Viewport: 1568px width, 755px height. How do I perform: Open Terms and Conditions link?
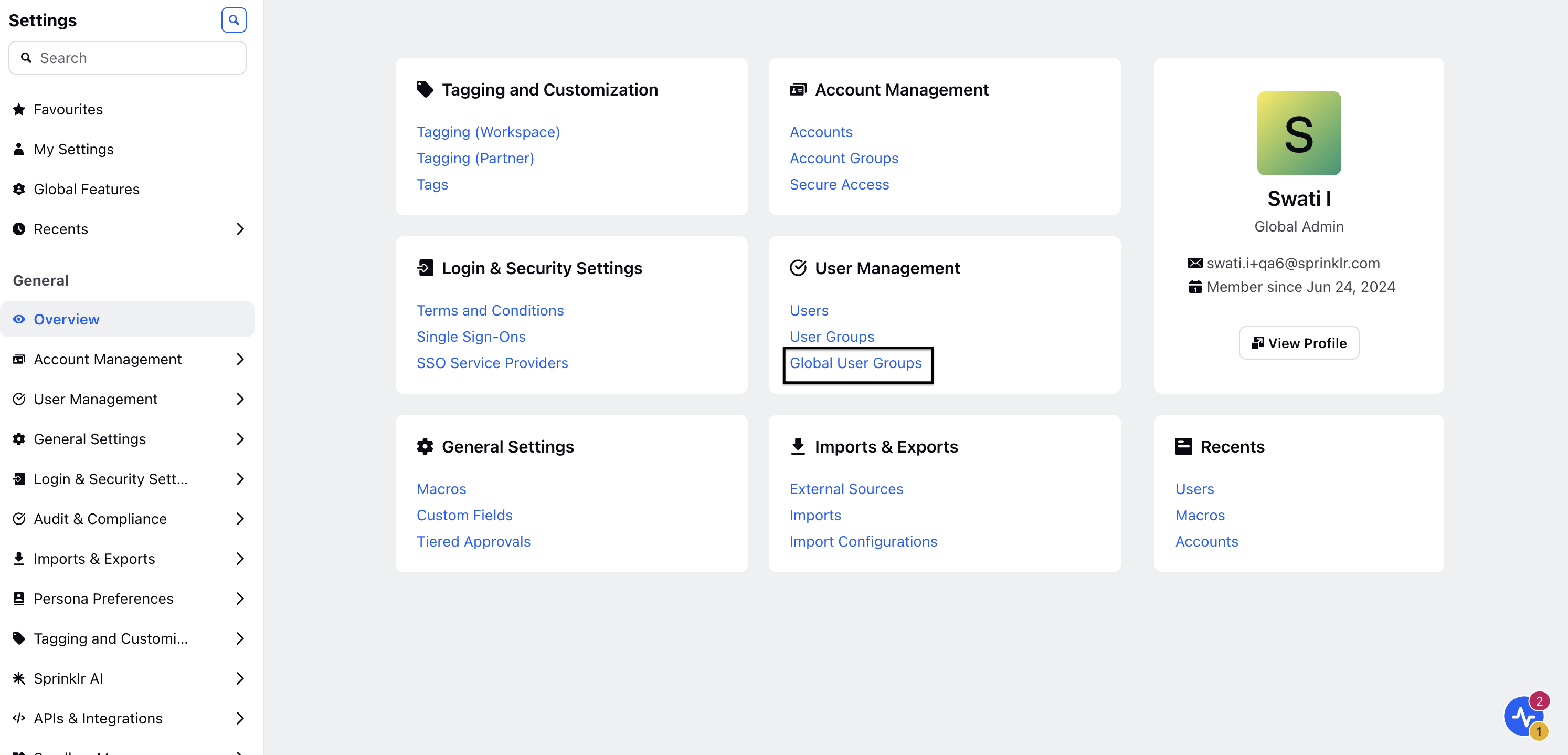490,310
